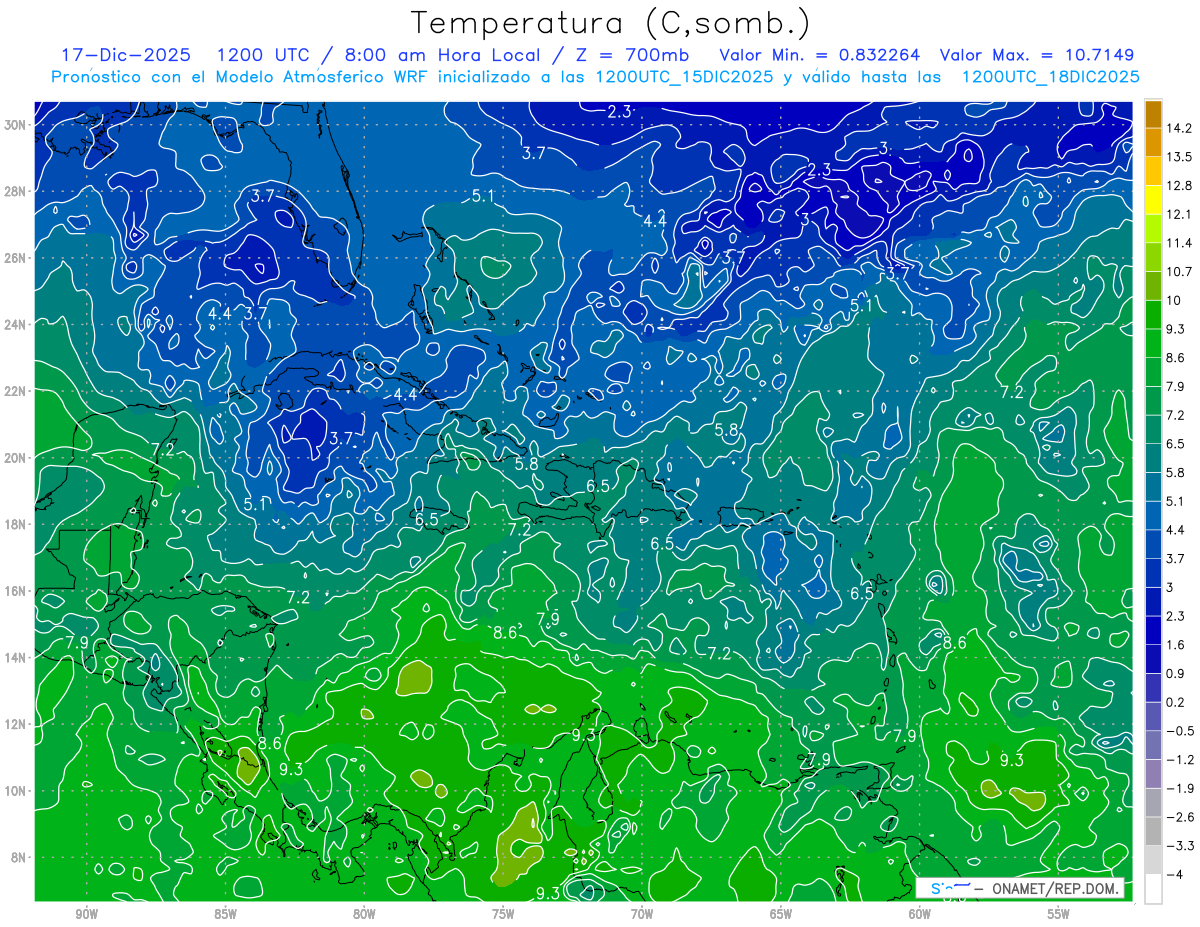Screen dimensions: 1200x927
Task: Click the '16N' latitude axis label
Action: click(15, 591)
